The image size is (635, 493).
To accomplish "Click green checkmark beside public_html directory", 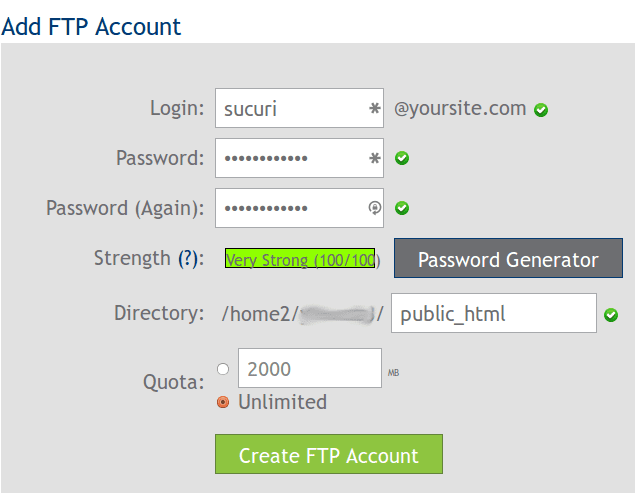I will [x=611, y=315].
